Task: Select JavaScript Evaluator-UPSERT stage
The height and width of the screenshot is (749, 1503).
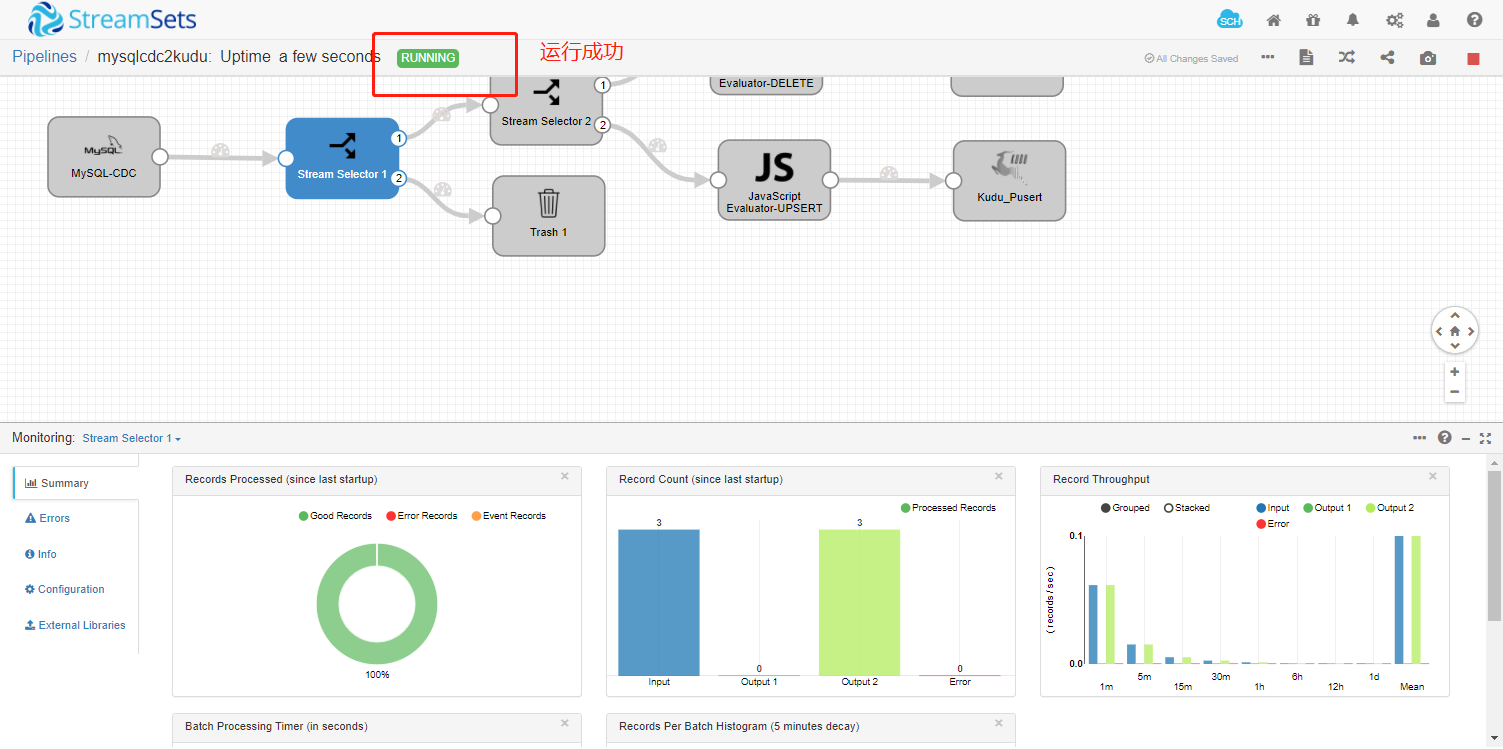Action: coord(774,180)
